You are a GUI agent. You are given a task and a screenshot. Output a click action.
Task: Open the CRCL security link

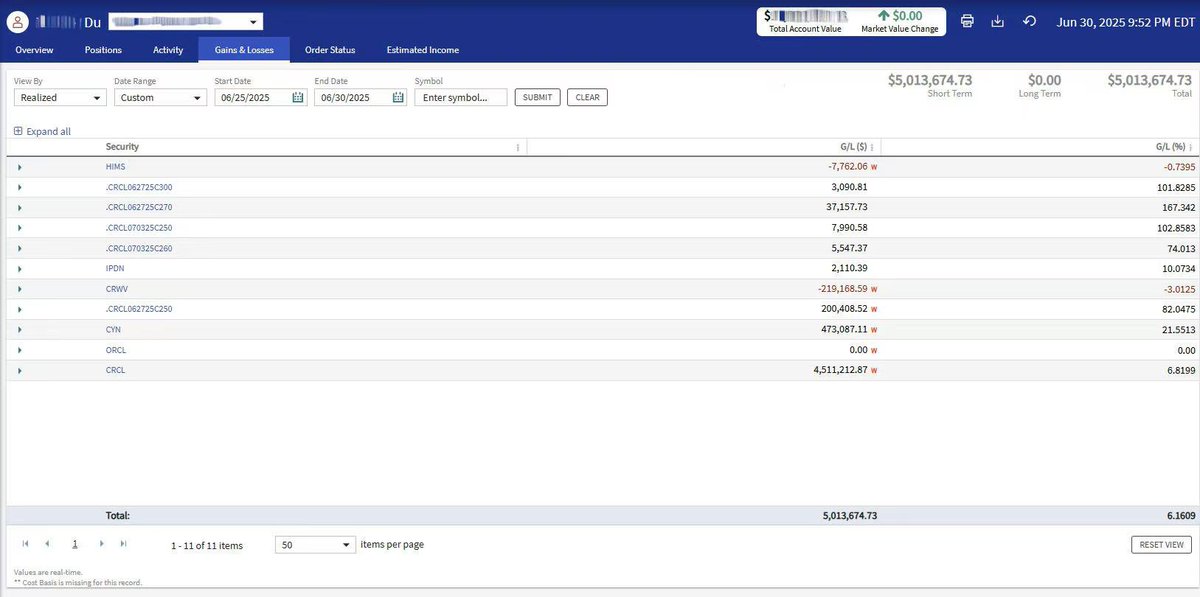115,370
